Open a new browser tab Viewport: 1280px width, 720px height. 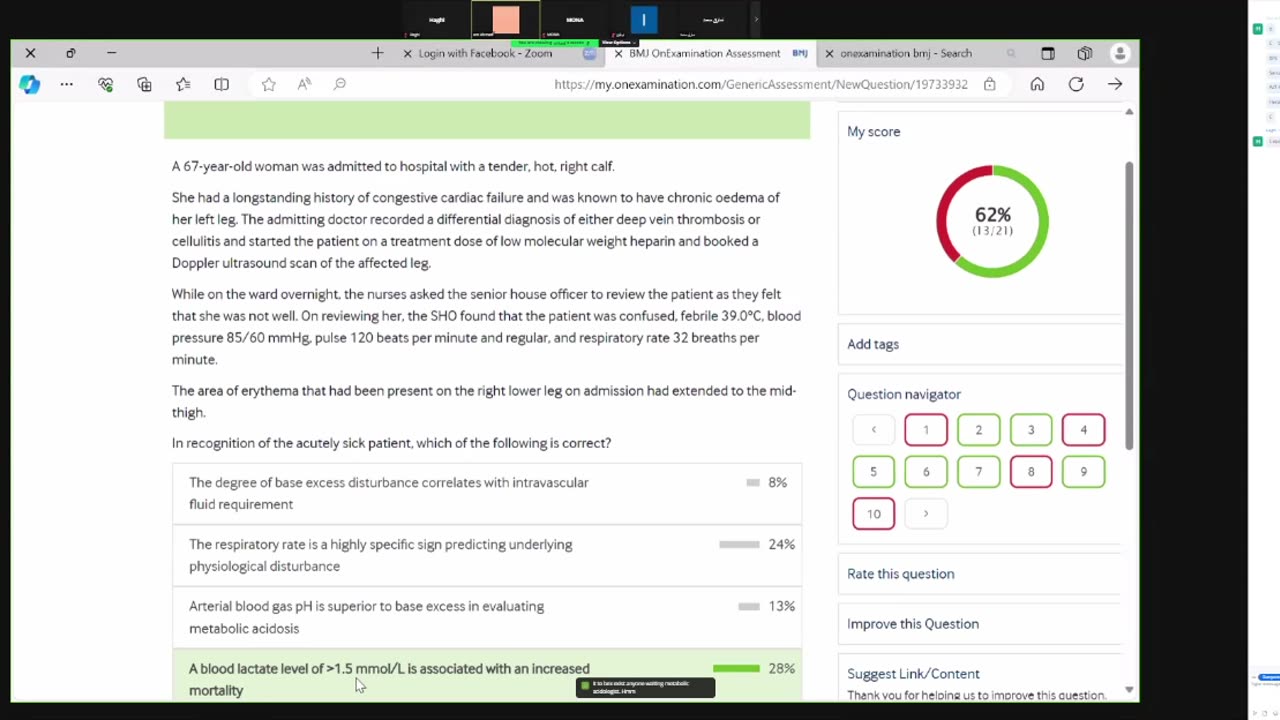[x=377, y=53]
